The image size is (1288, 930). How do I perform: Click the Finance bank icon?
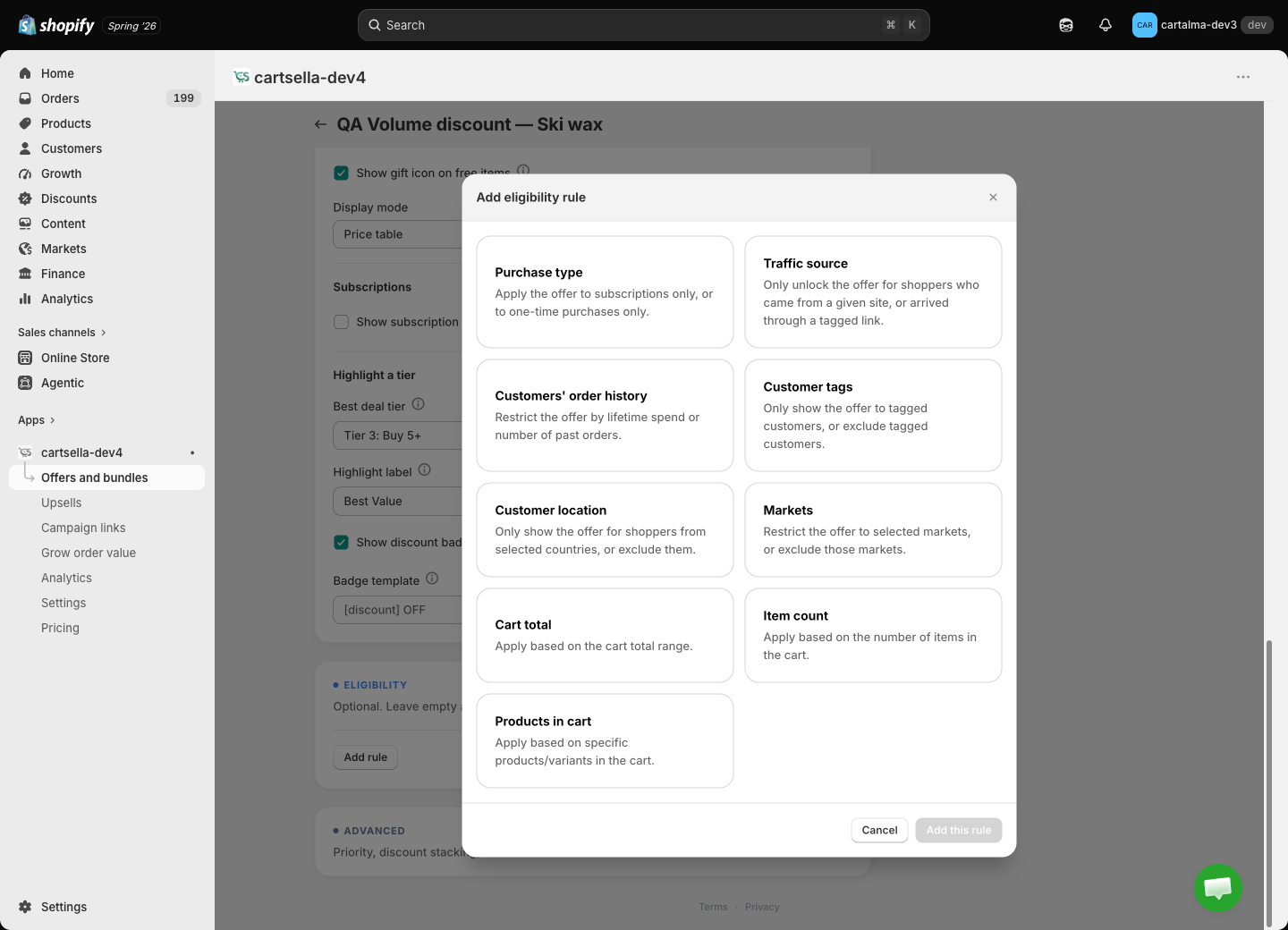25,274
